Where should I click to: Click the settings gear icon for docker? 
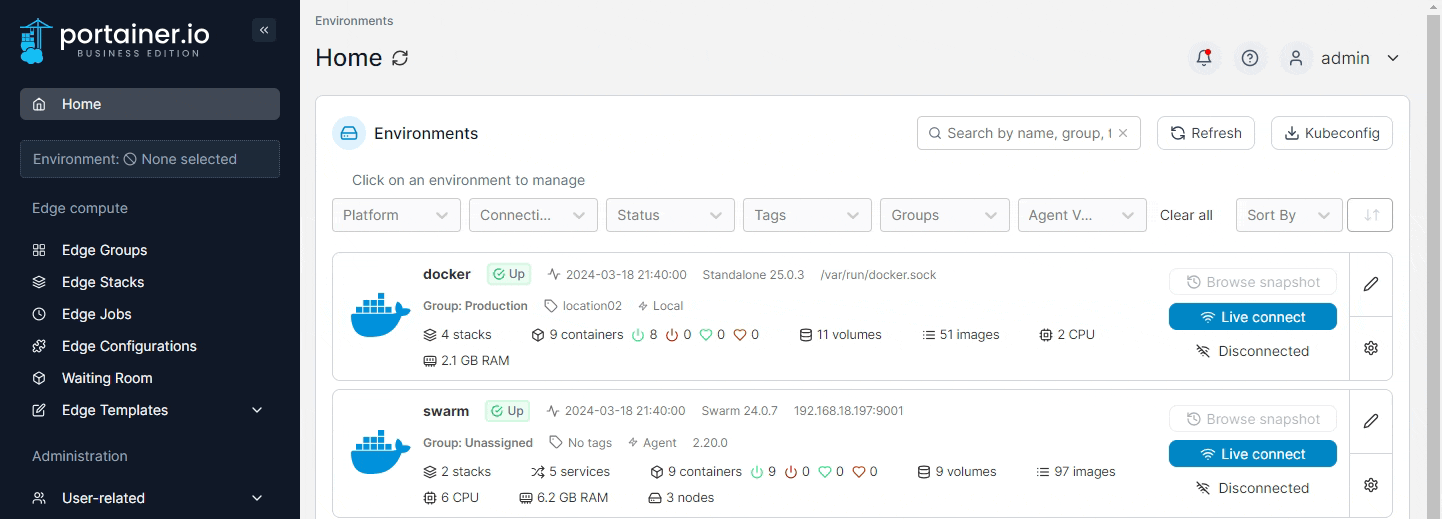click(x=1370, y=348)
